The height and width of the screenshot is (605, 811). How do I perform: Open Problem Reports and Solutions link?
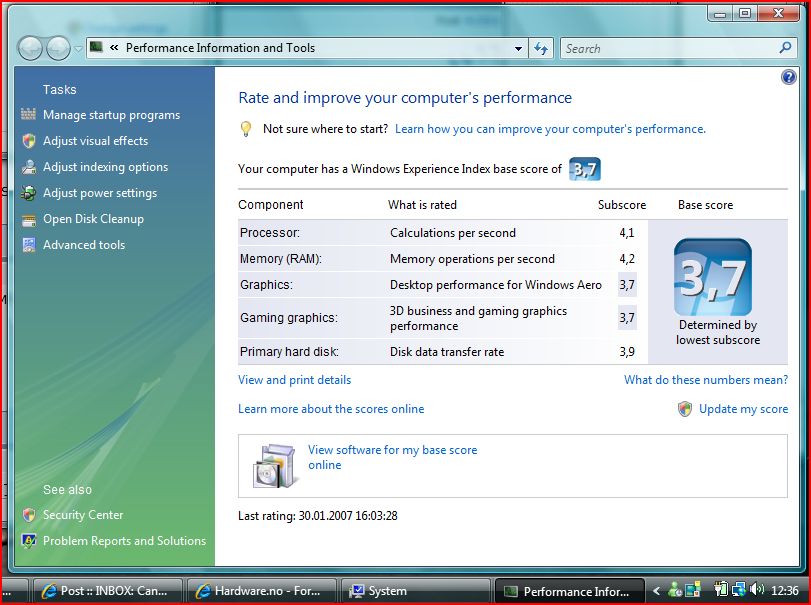[124, 541]
